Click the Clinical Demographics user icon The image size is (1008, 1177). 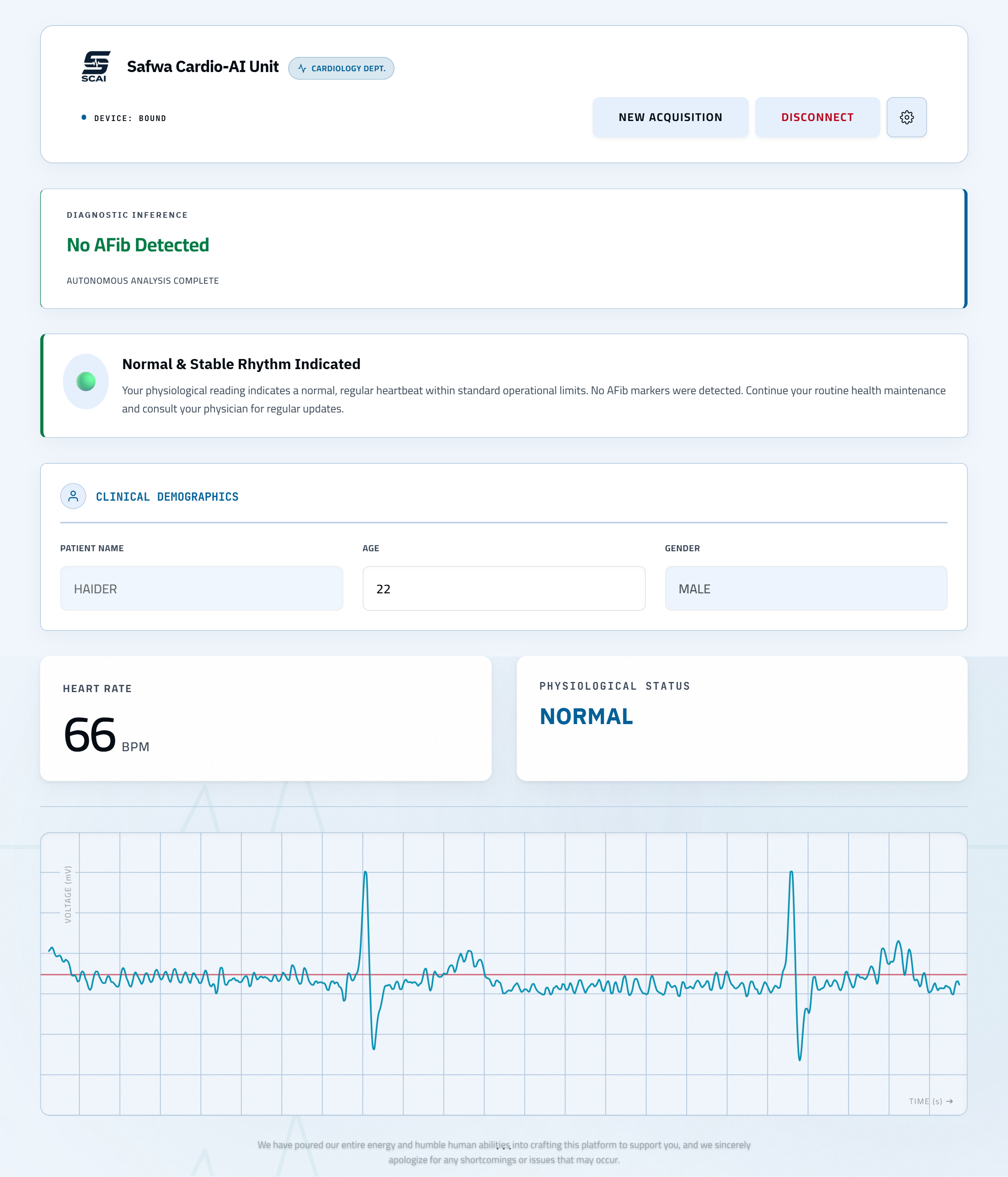click(73, 496)
